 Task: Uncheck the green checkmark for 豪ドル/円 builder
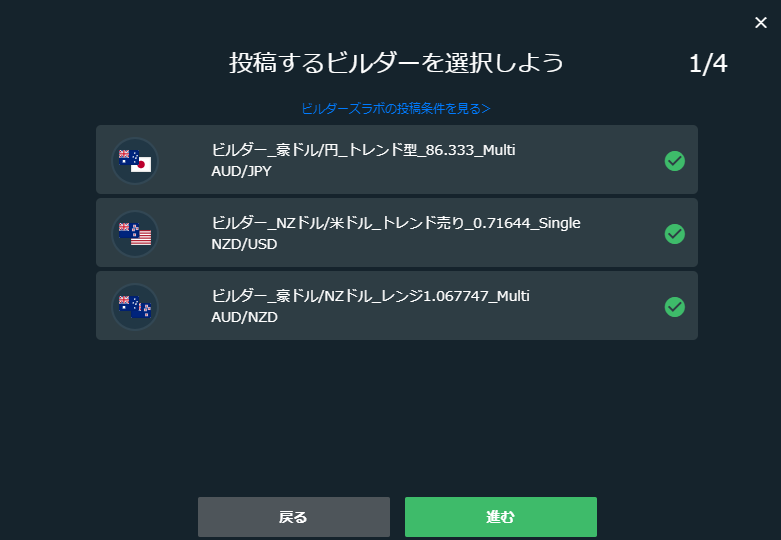(x=674, y=161)
